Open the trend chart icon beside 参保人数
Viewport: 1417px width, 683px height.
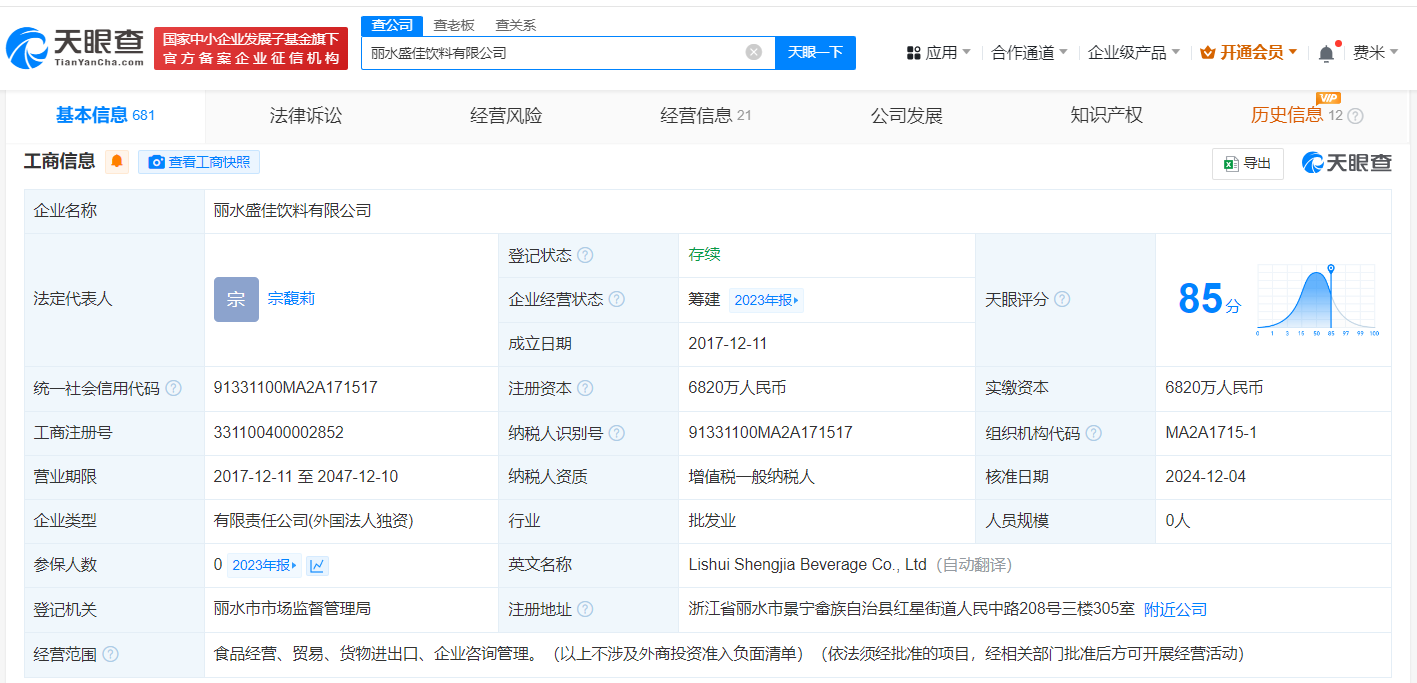coord(317,565)
